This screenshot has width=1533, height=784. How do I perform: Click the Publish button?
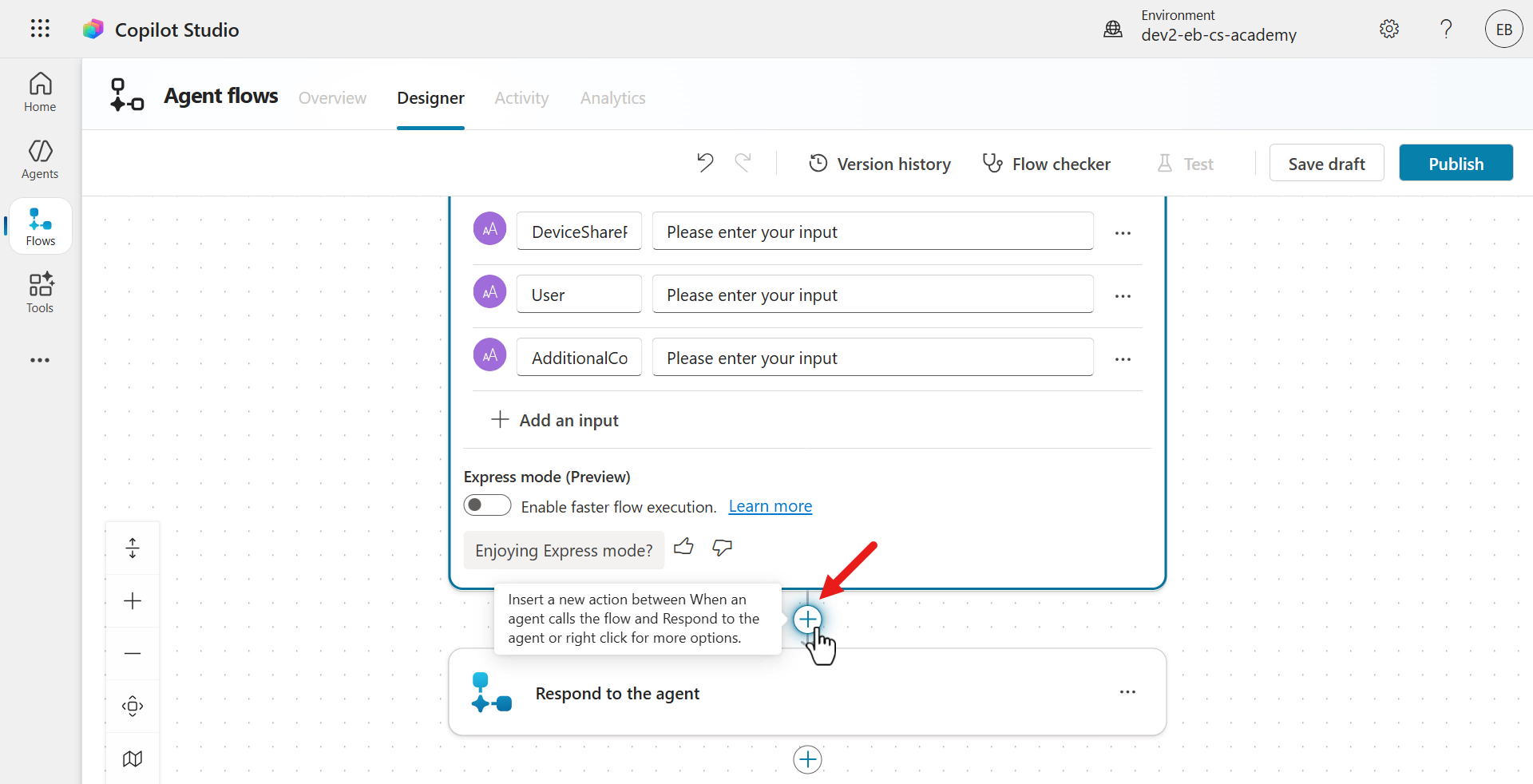point(1456,163)
